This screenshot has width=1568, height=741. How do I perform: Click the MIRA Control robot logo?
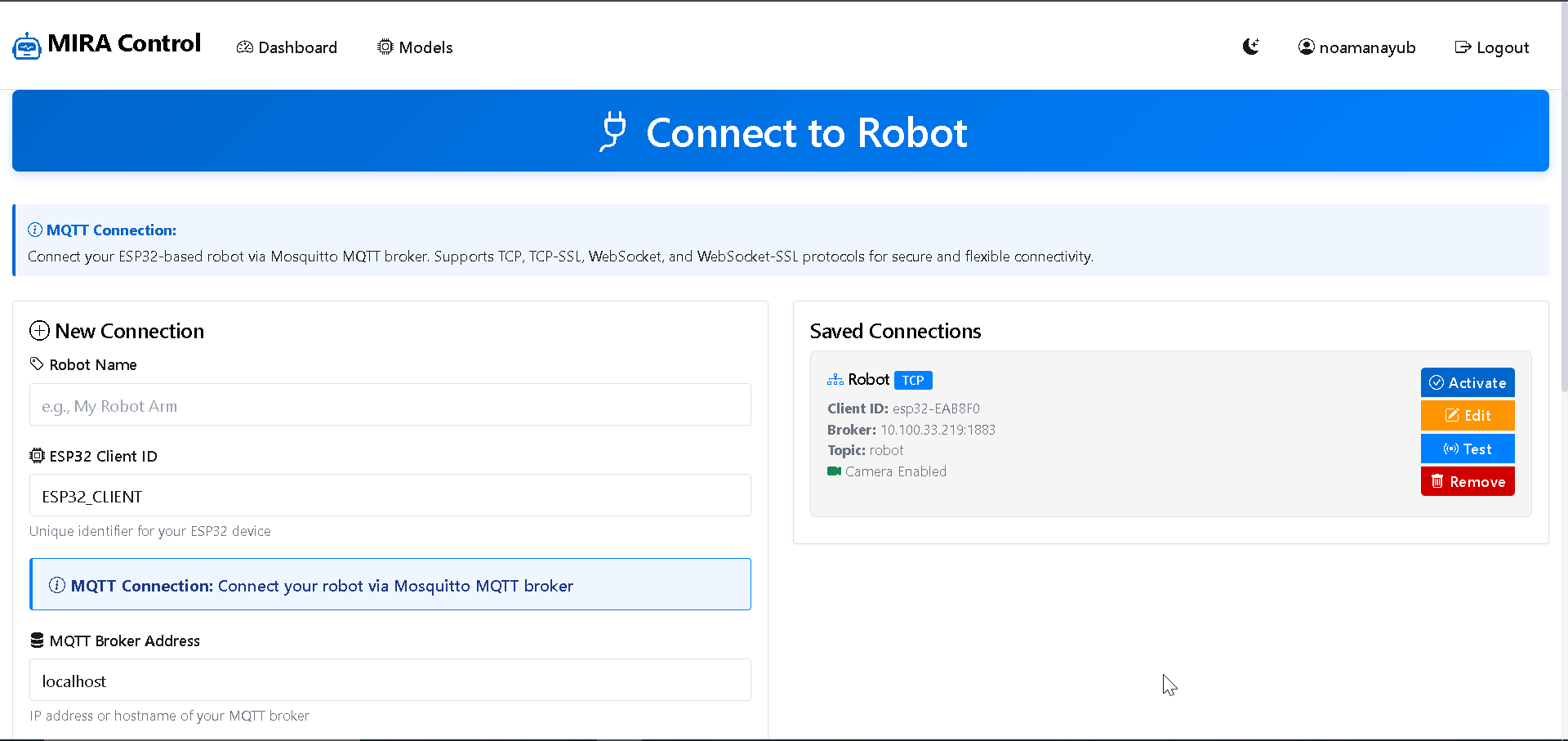[27, 45]
